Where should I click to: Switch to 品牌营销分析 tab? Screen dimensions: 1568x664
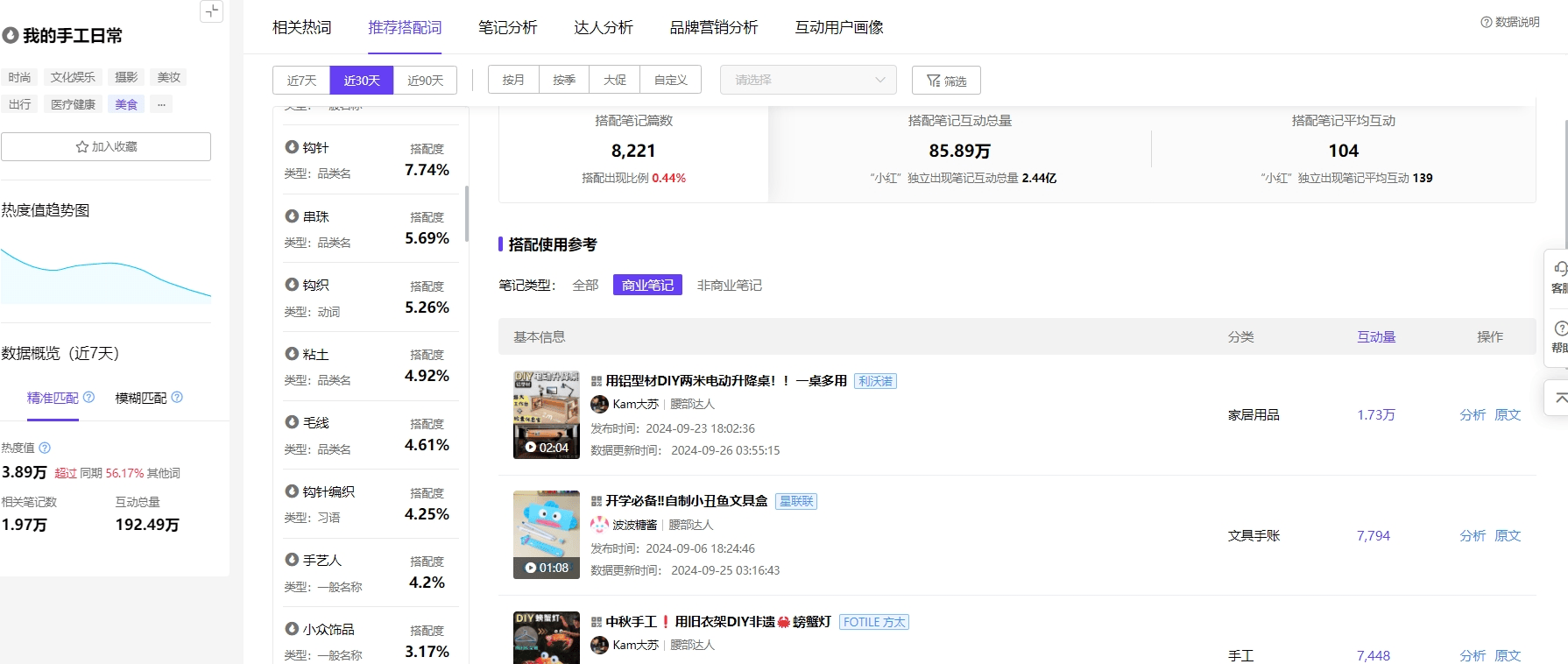pos(714,28)
